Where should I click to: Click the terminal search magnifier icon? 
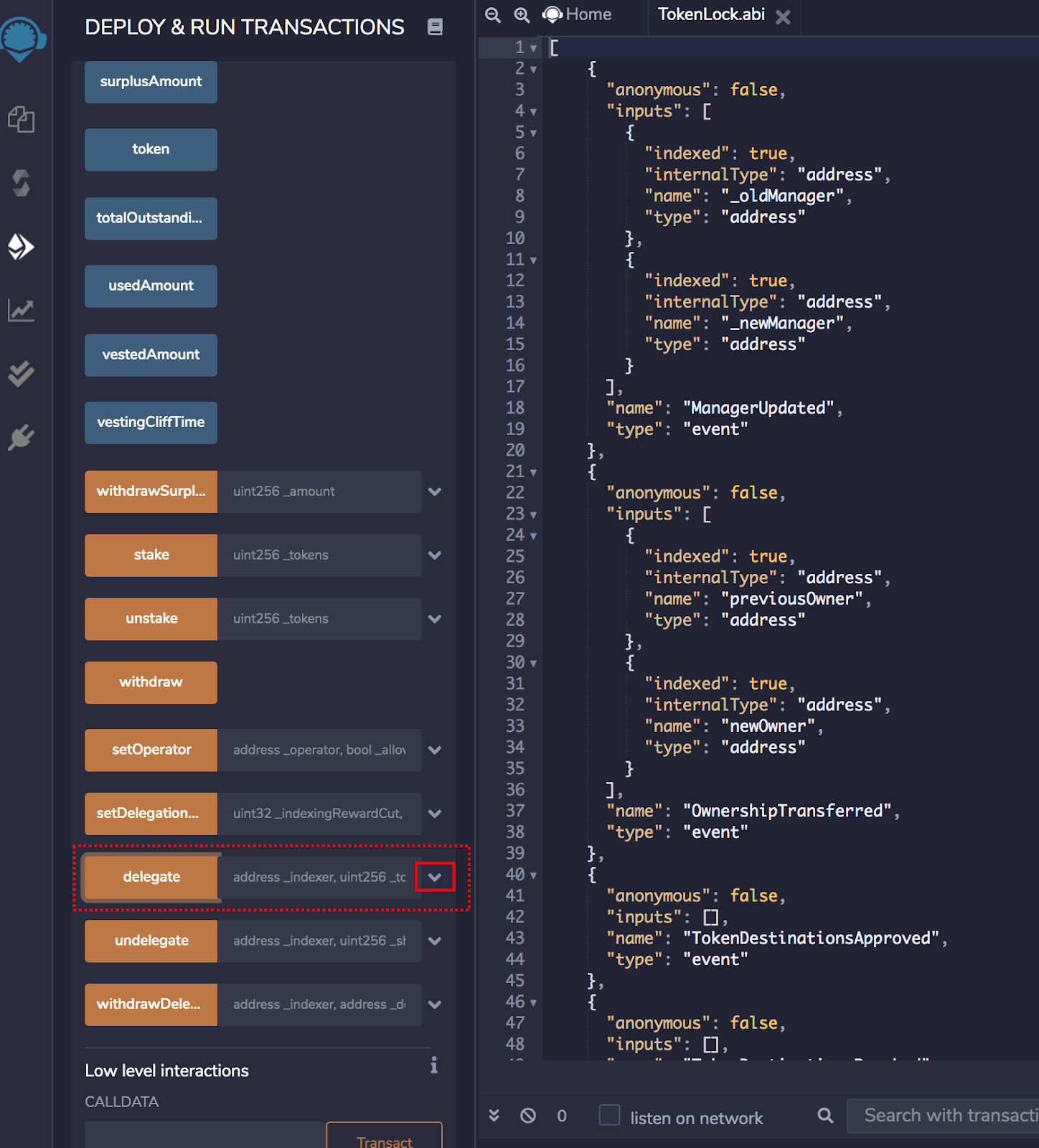826,1115
